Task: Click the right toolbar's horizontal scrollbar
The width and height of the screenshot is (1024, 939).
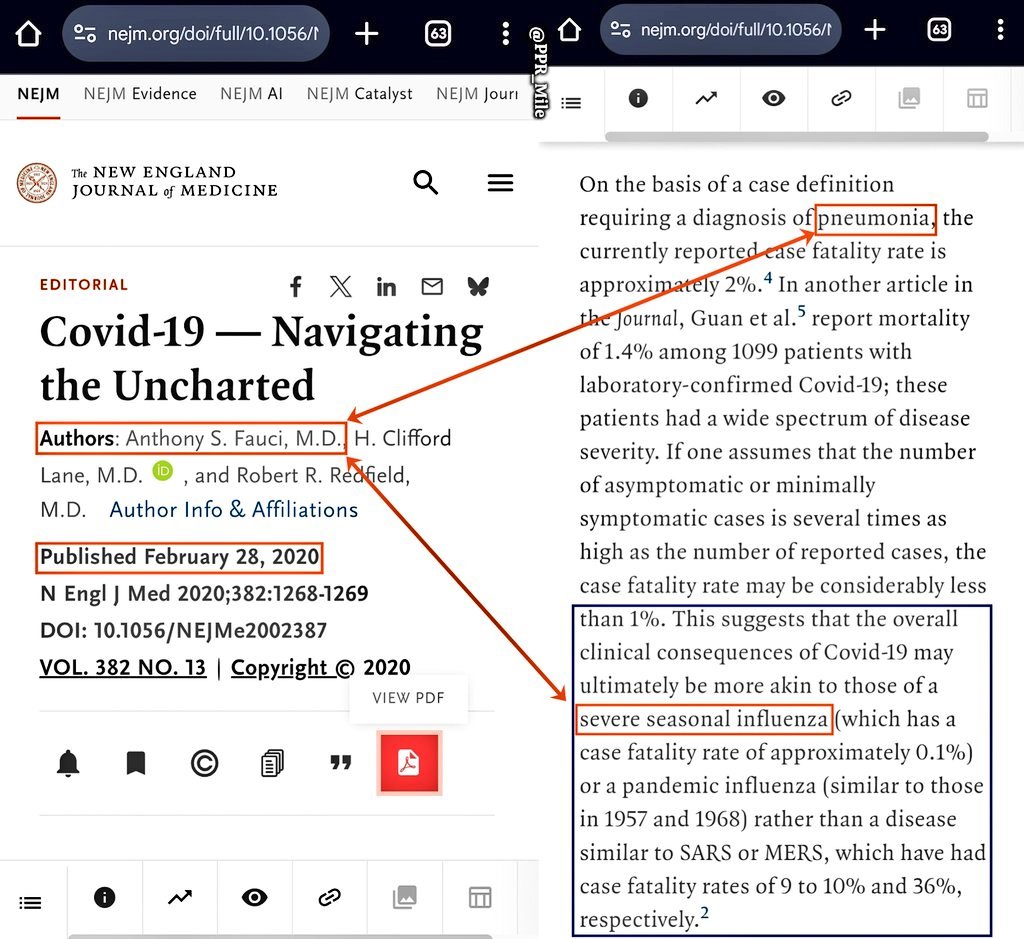Action: [796, 136]
